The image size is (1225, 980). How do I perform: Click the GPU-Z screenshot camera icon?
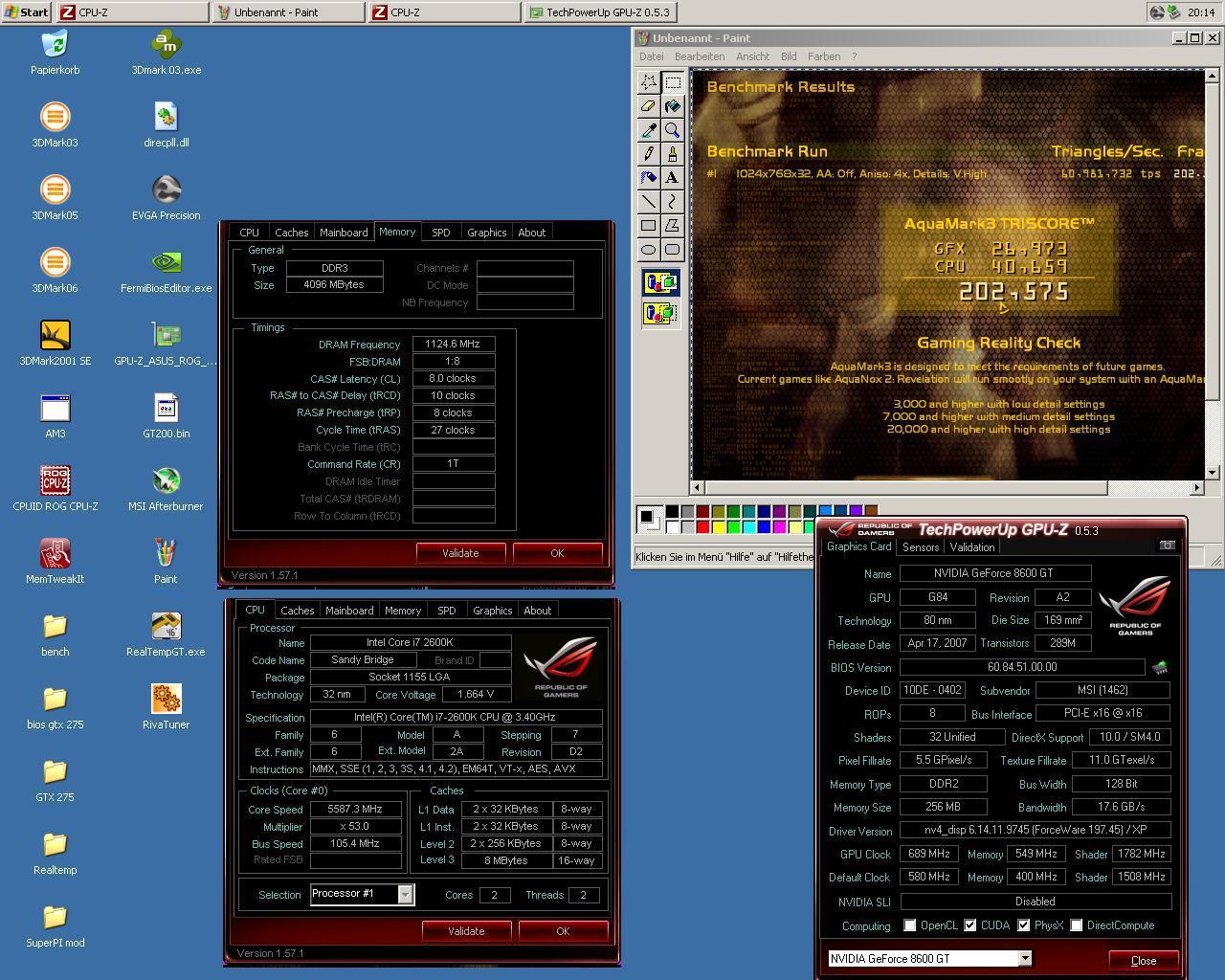[x=1167, y=546]
